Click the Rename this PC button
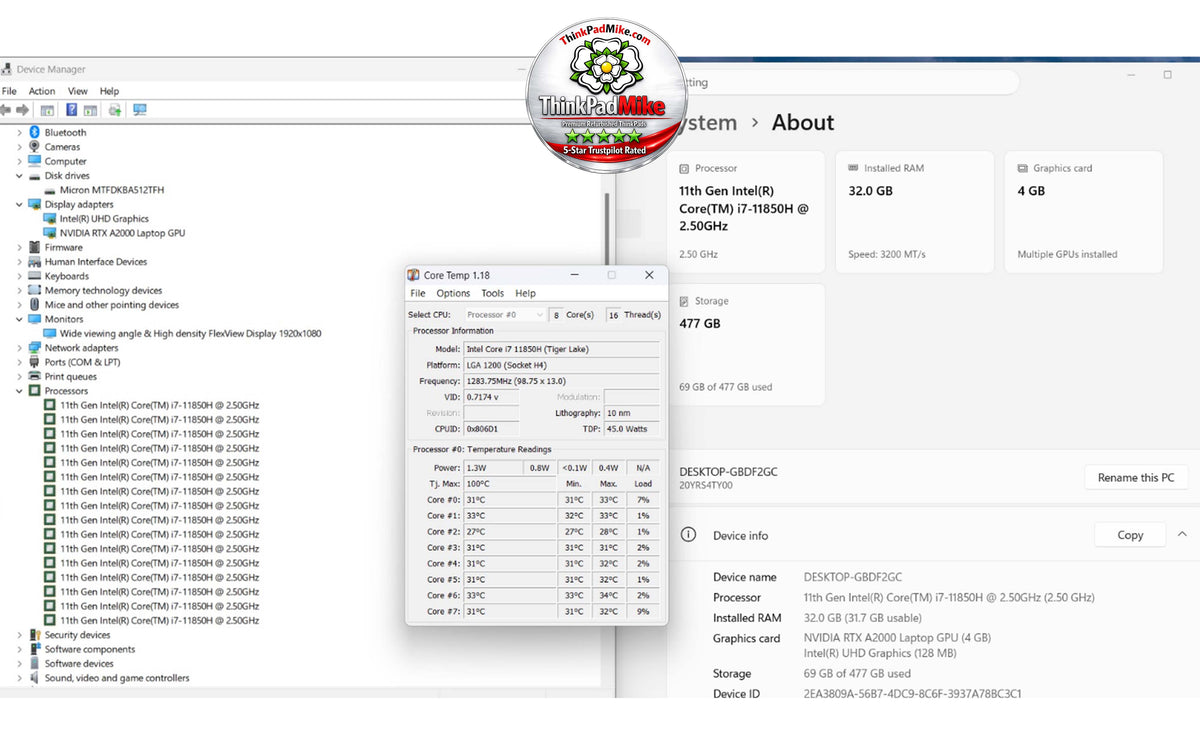 click(1136, 477)
